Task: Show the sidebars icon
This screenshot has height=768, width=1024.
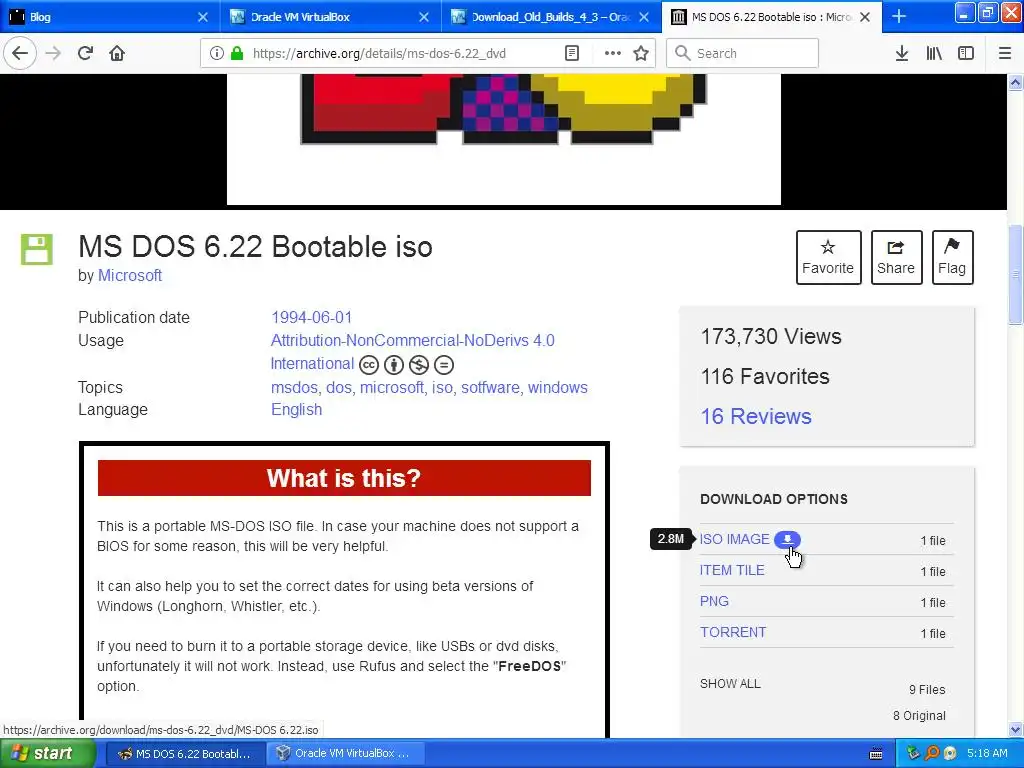Action: (966, 54)
